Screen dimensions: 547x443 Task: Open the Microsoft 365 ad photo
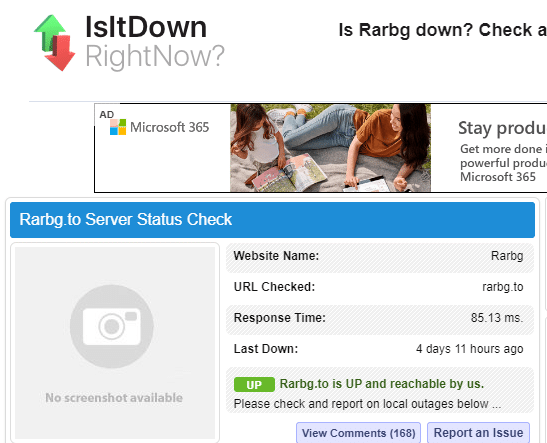[330, 148]
